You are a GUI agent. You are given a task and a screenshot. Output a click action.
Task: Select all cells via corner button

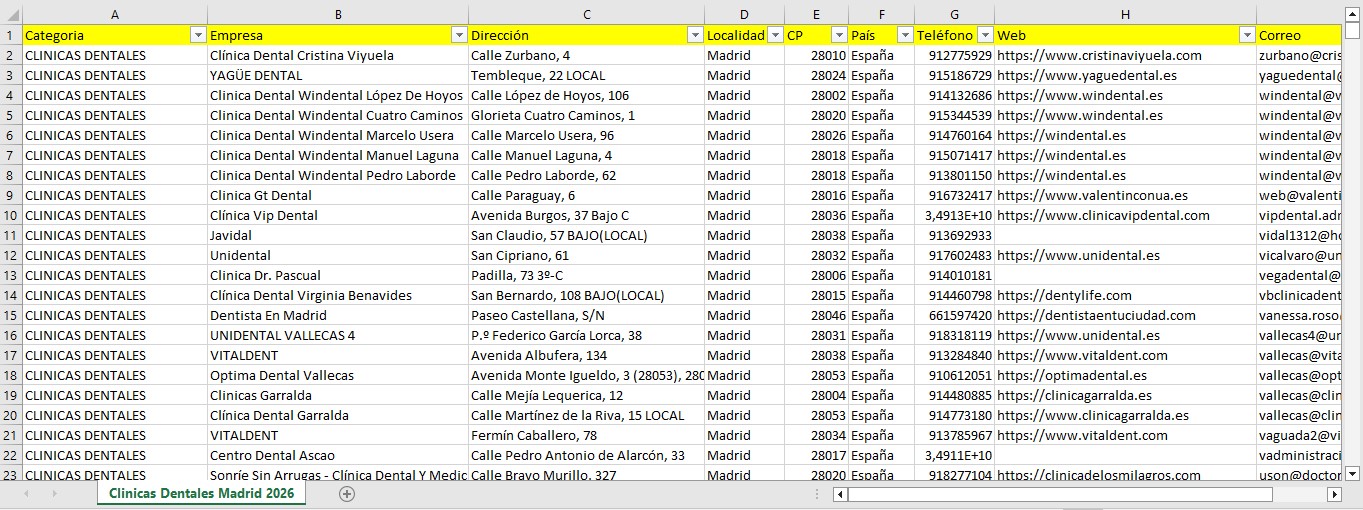(11, 14)
